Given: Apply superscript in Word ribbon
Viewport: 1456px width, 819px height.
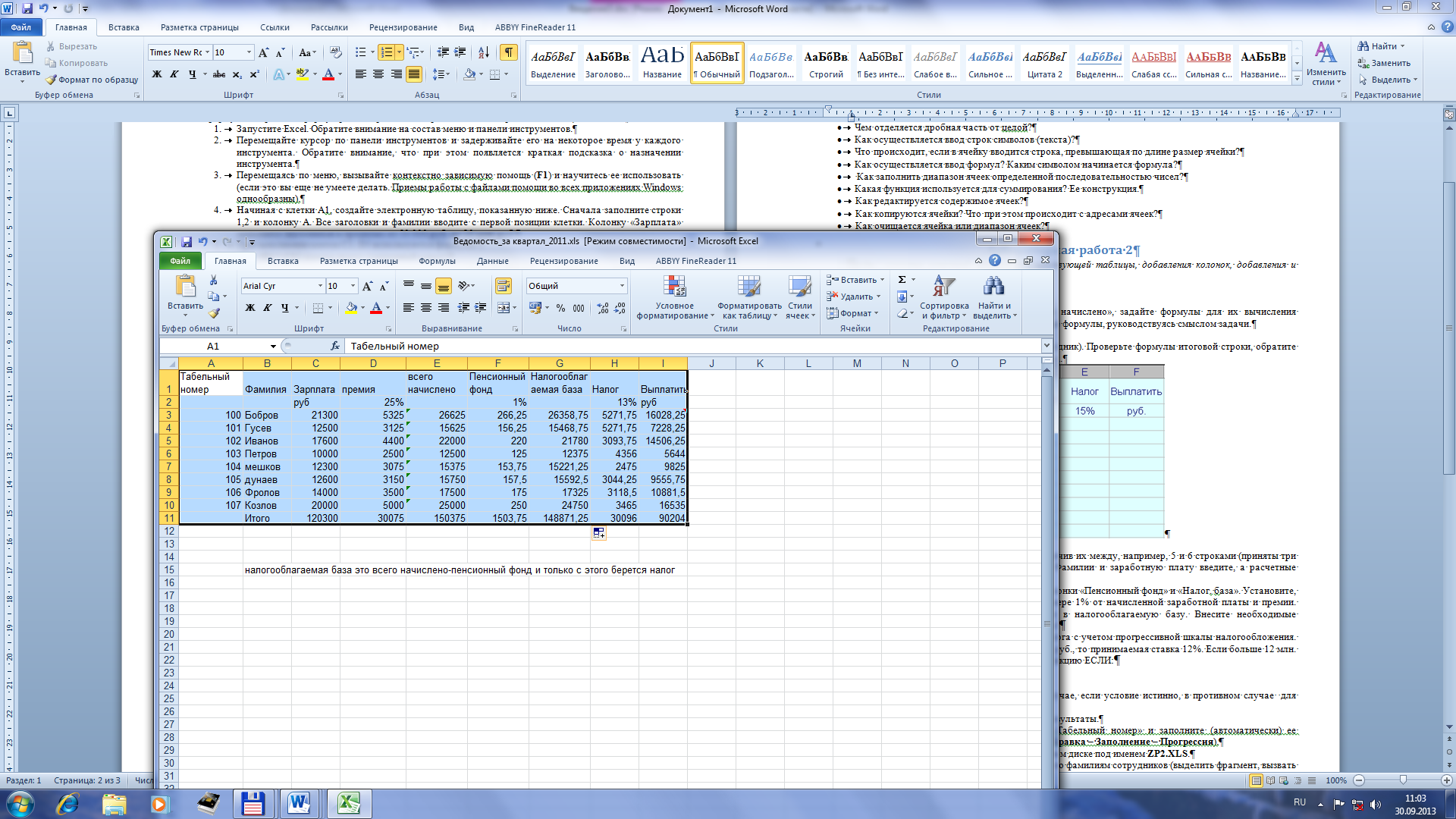Looking at the screenshot, I should point(254,74).
